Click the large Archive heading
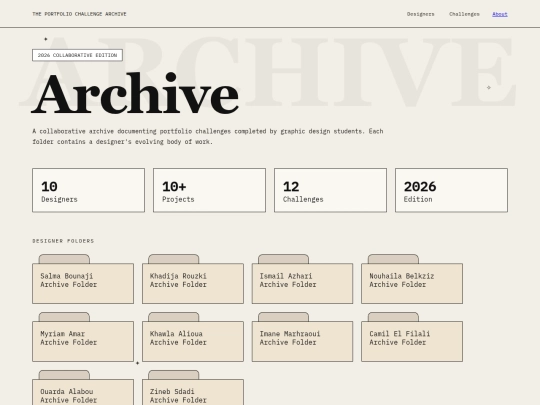This screenshot has height=405, width=540. coord(135,94)
